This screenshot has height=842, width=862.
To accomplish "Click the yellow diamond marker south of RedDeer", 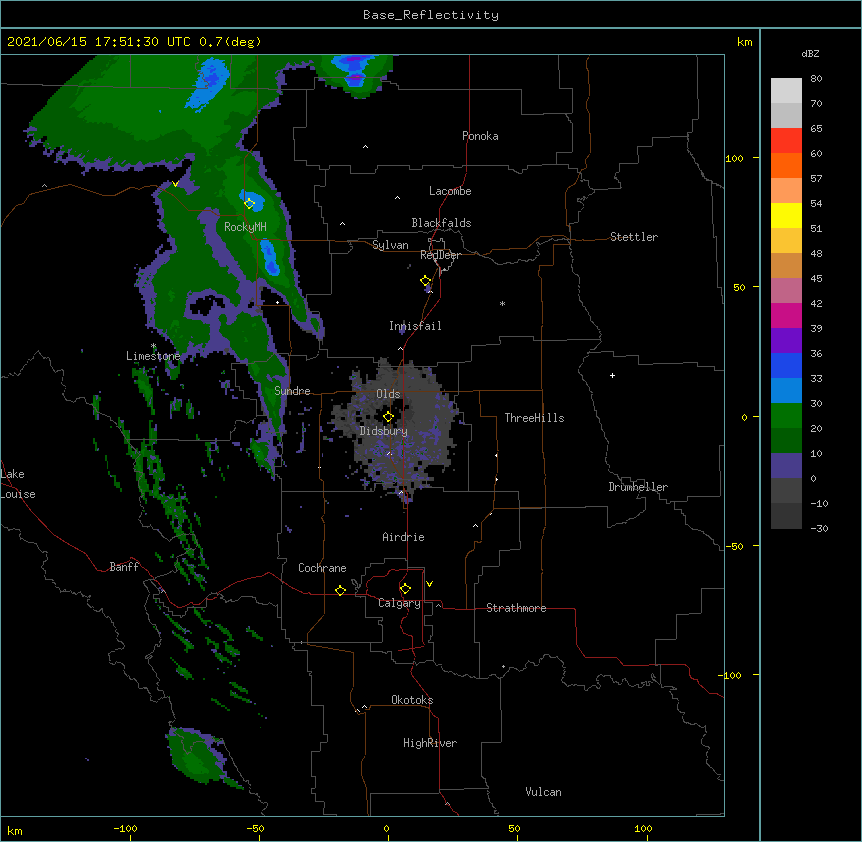I will pyautogui.click(x=426, y=281).
